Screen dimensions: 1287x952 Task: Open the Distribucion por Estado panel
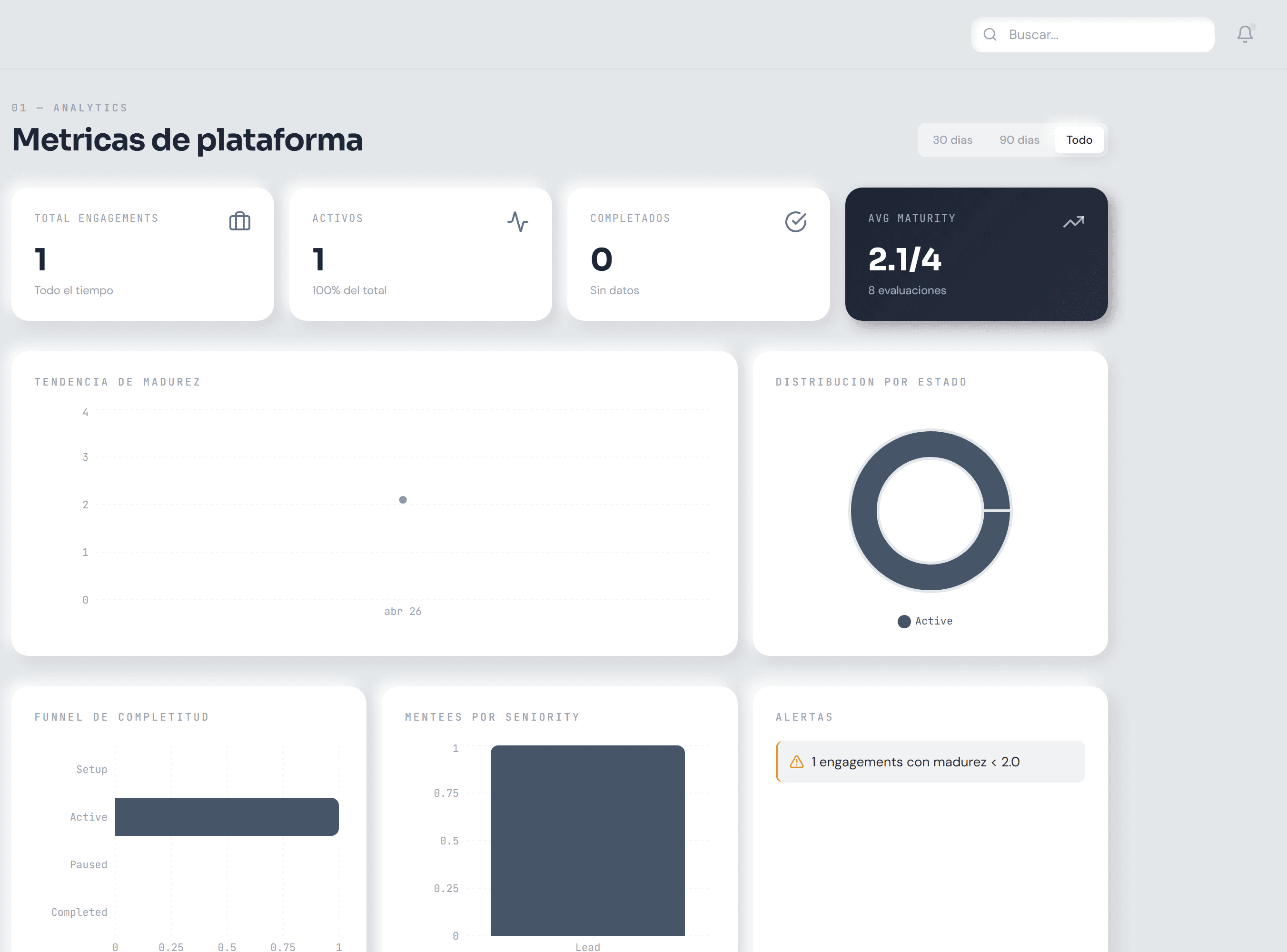(x=871, y=381)
